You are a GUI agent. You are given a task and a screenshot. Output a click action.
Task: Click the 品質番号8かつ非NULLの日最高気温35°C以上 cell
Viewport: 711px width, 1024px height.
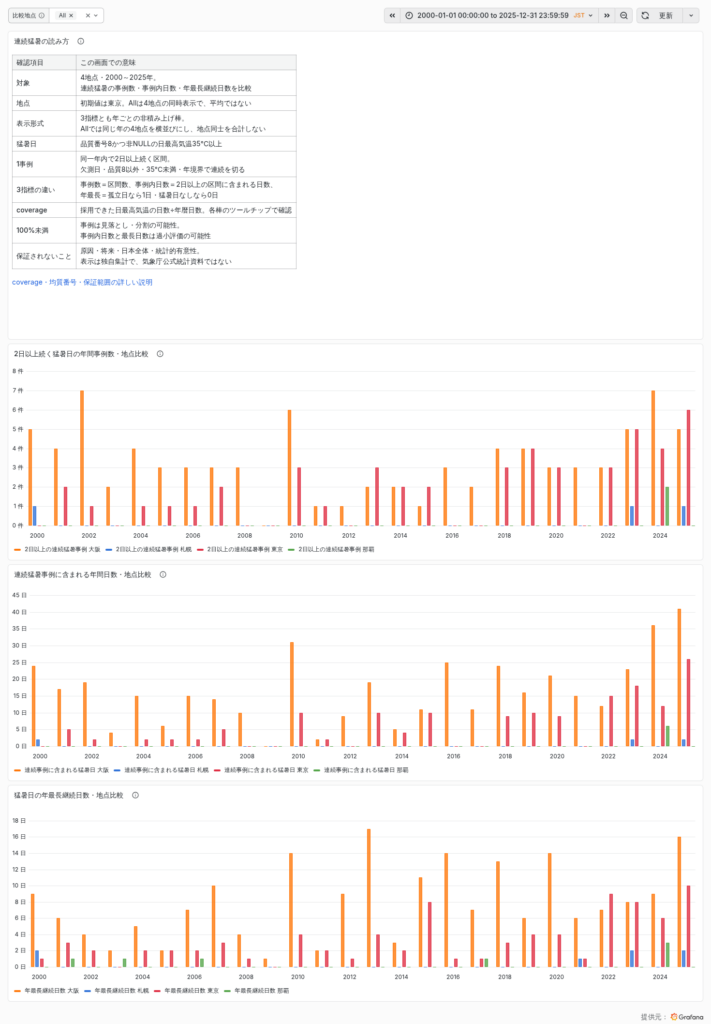click(x=186, y=144)
